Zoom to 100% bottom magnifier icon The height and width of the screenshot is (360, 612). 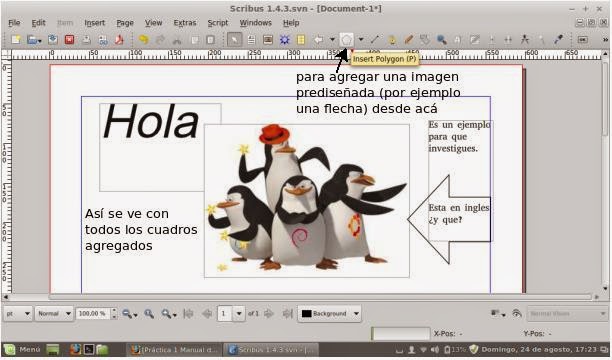[x=149, y=314]
